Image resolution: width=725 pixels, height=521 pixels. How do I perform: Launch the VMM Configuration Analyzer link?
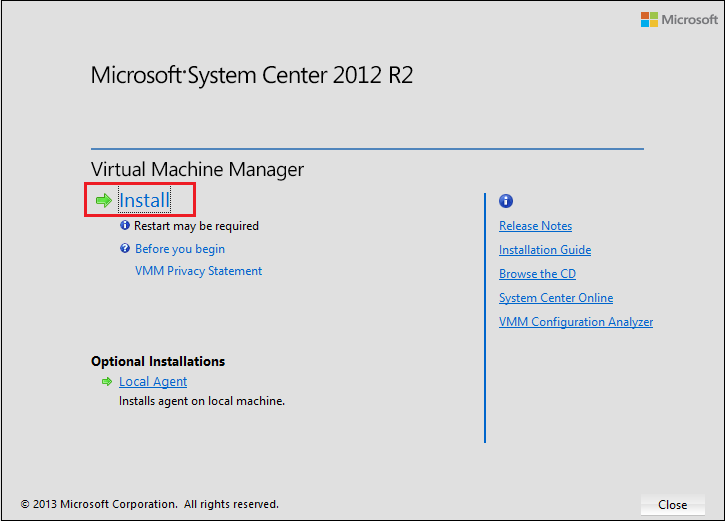(576, 322)
